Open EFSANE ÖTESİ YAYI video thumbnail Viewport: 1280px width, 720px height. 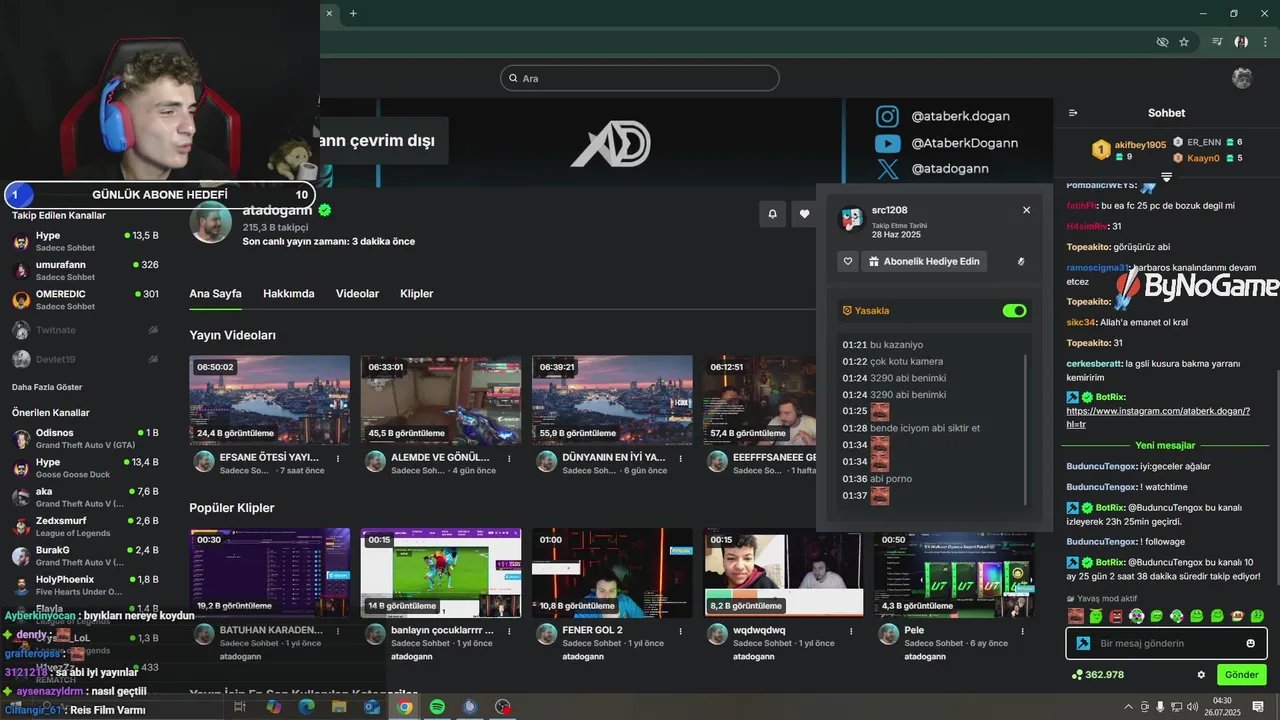point(270,400)
